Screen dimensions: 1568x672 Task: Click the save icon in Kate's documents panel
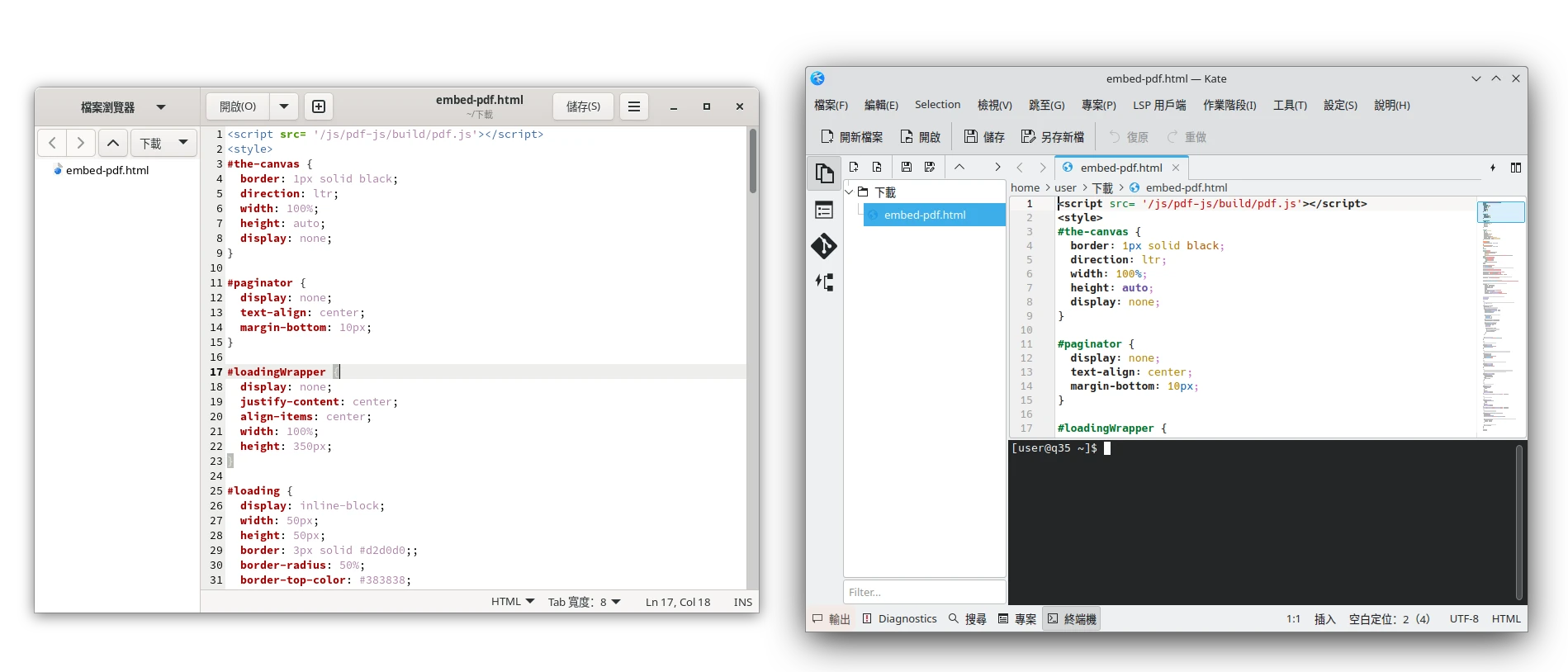(907, 167)
